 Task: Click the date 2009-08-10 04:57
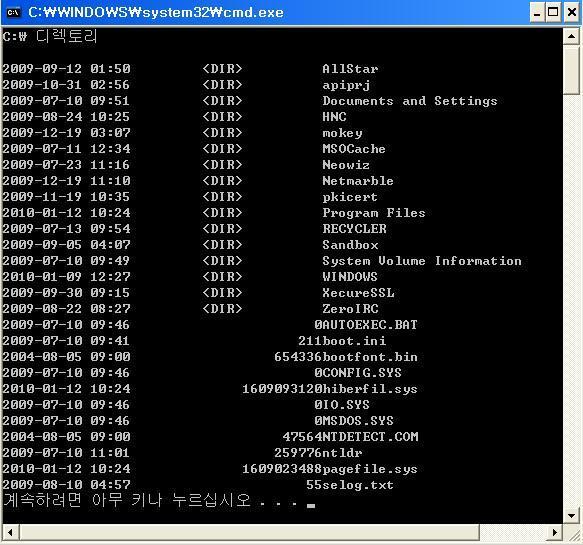point(66,484)
